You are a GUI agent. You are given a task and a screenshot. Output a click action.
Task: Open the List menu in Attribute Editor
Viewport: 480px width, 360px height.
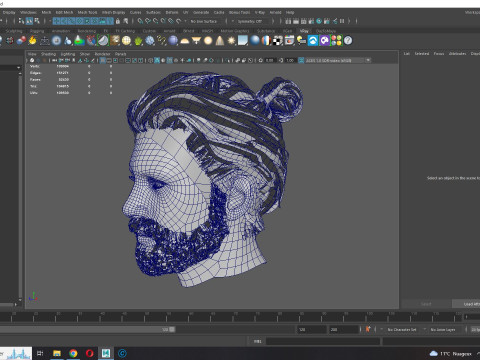click(407, 54)
